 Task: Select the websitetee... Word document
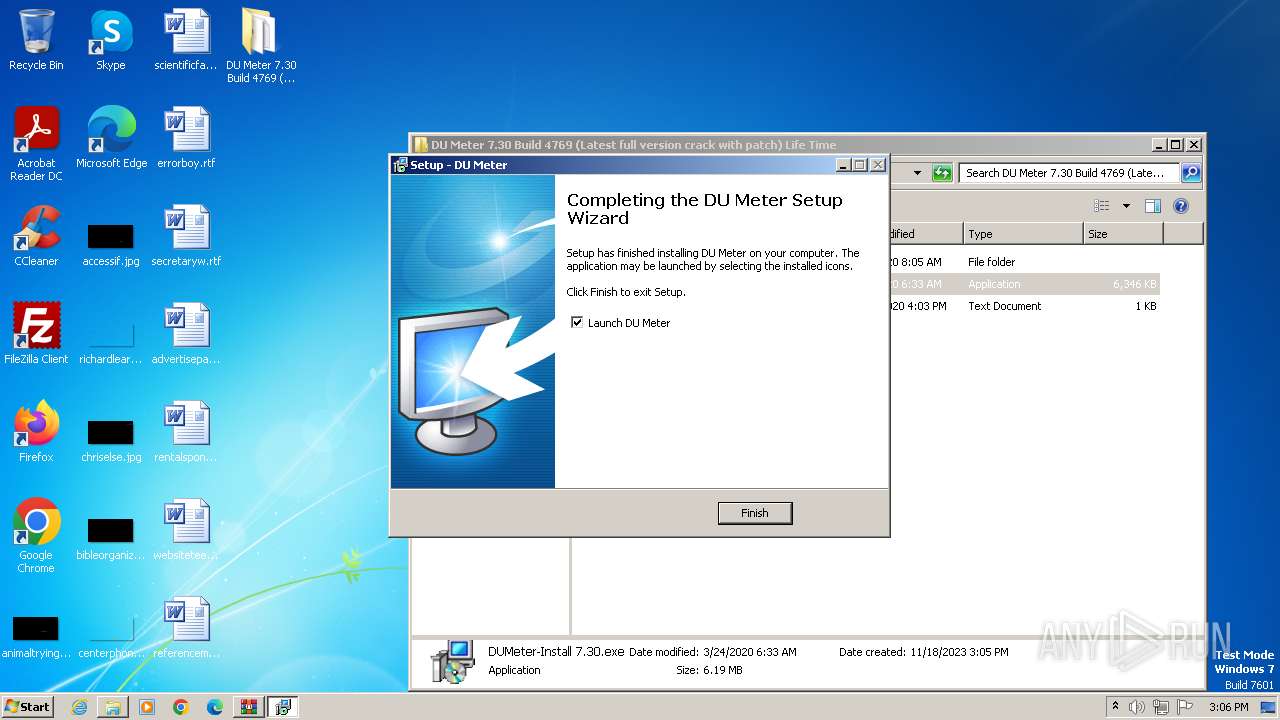(185, 530)
